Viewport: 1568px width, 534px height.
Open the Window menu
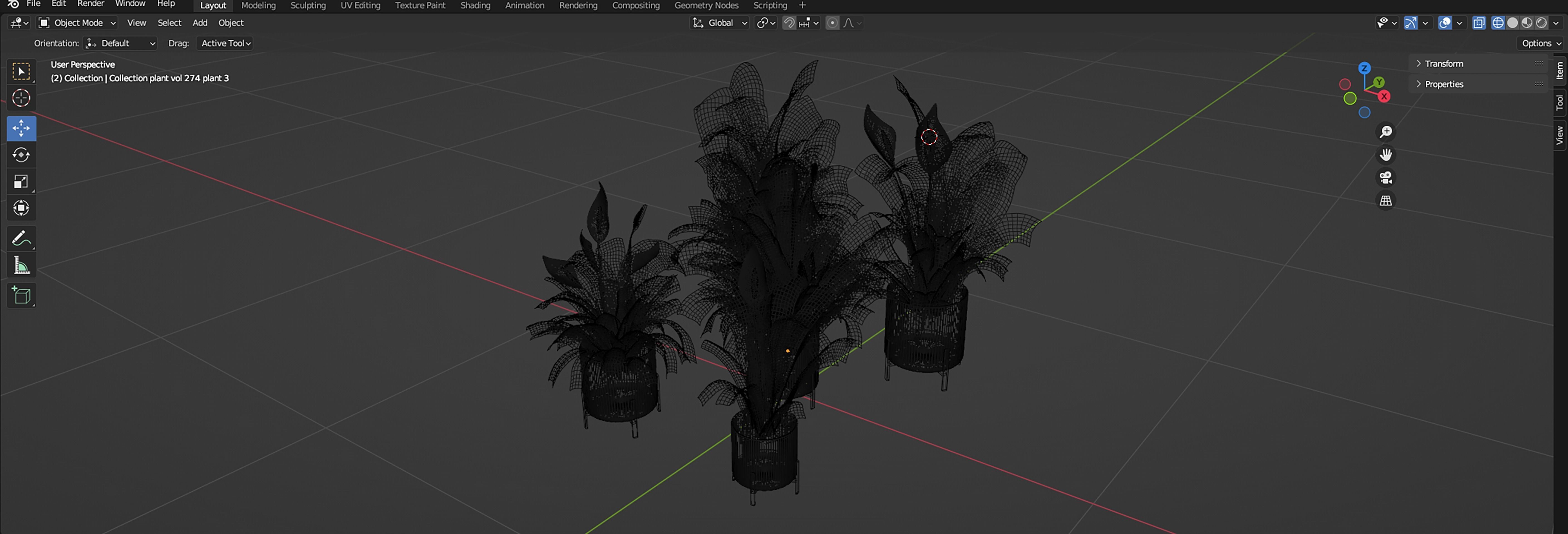[x=130, y=4]
